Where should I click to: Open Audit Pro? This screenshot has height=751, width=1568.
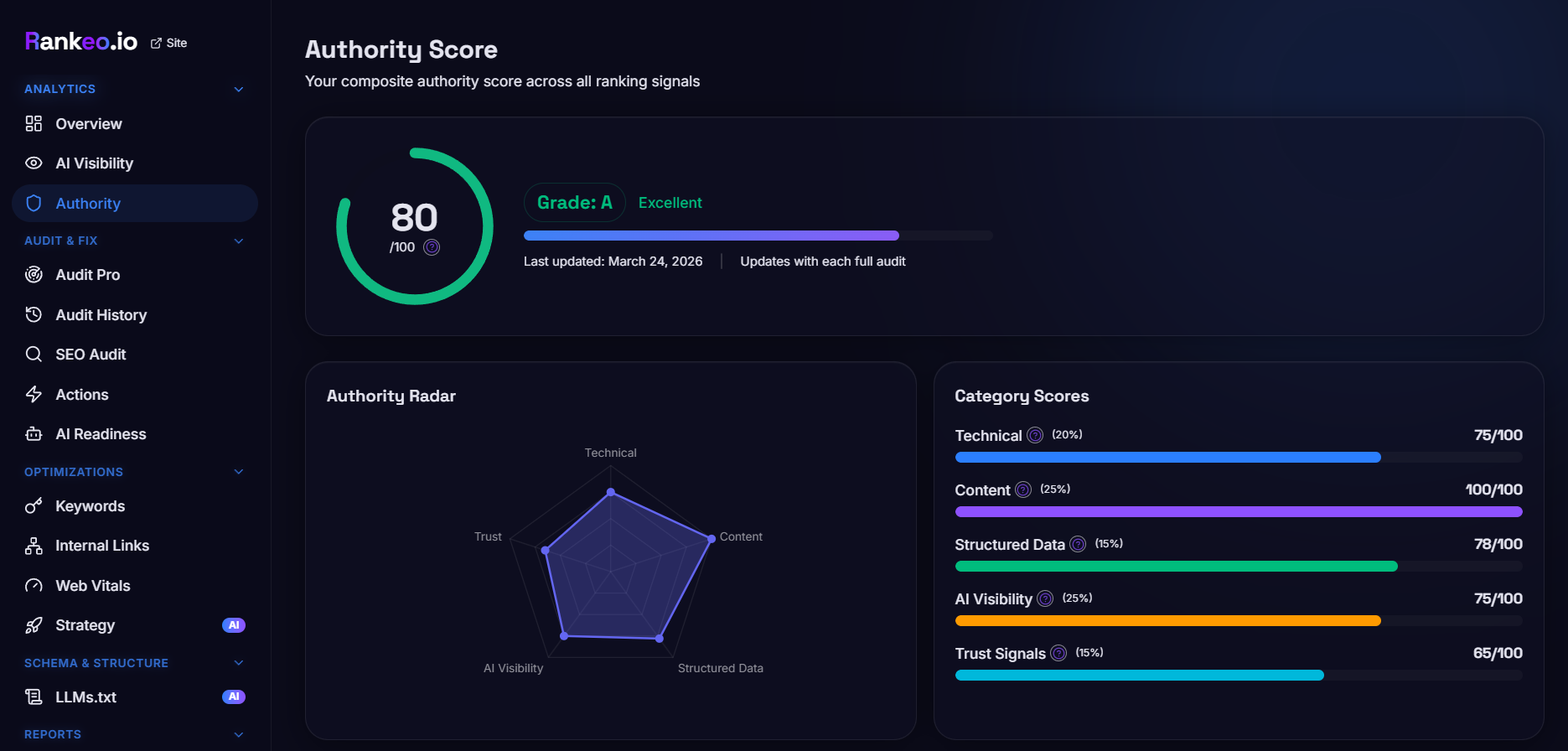pyautogui.click(x=135, y=275)
